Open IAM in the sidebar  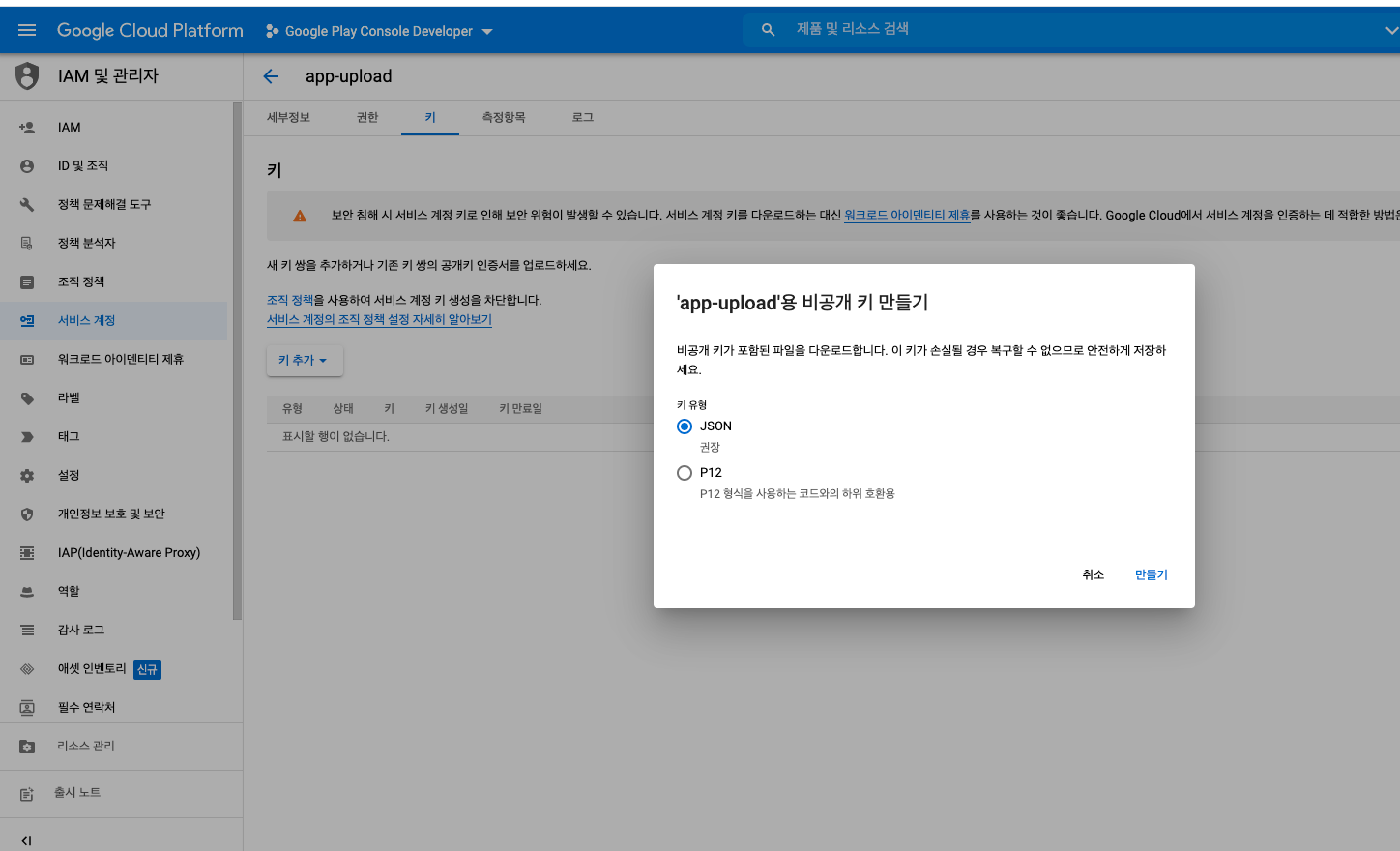point(114,127)
